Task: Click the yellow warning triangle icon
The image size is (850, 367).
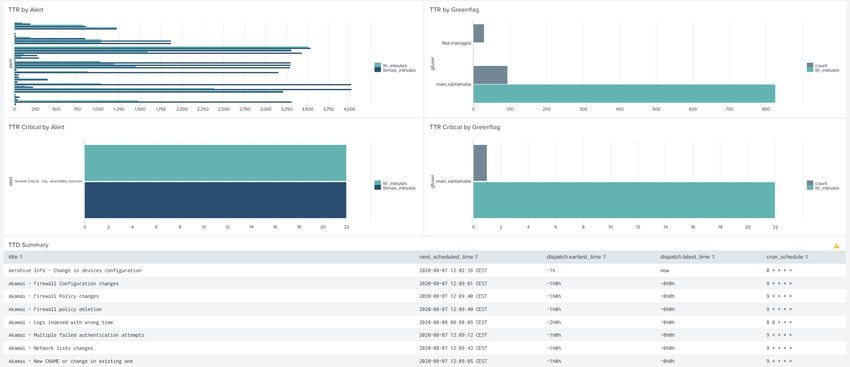Action: tap(836, 246)
